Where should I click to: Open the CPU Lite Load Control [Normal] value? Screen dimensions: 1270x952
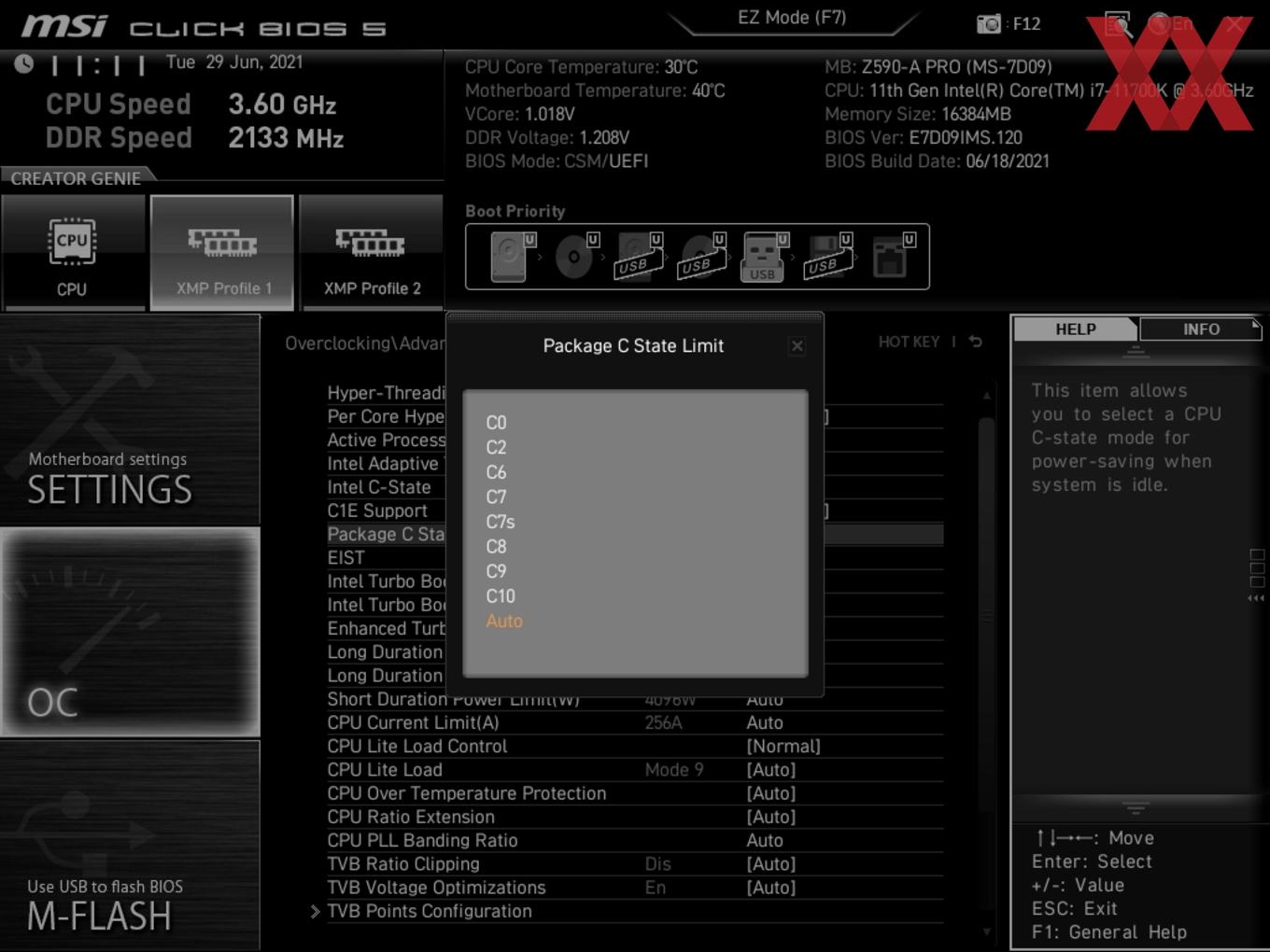[x=783, y=747]
